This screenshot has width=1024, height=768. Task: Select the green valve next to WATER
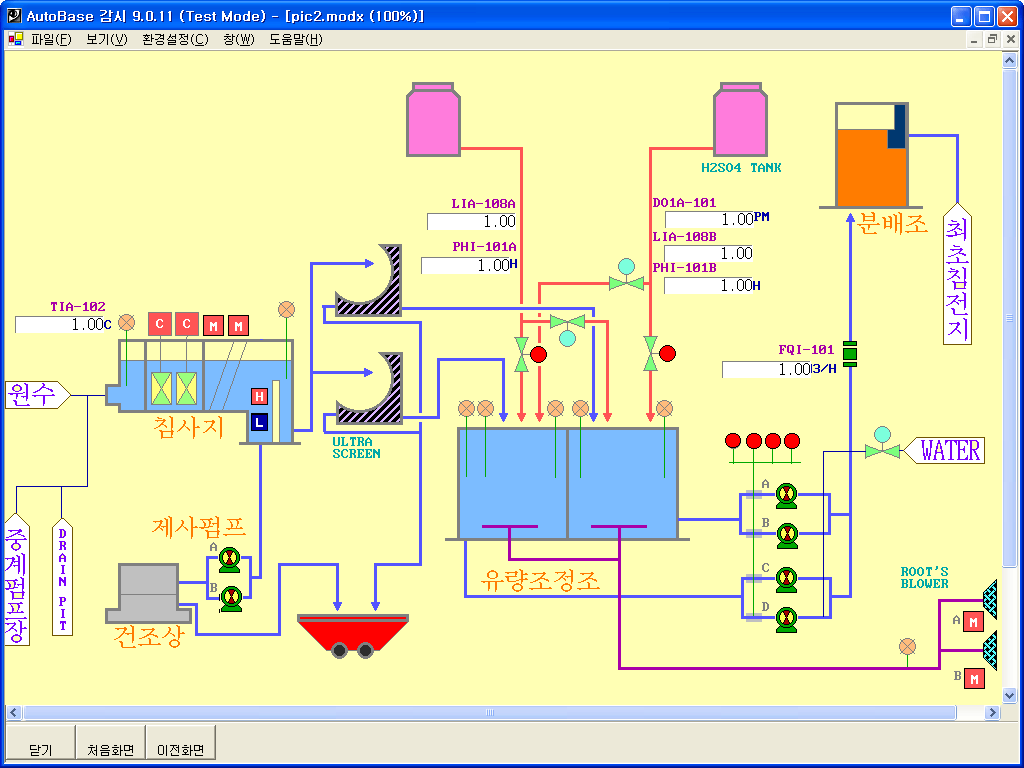pyautogui.click(x=882, y=450)
